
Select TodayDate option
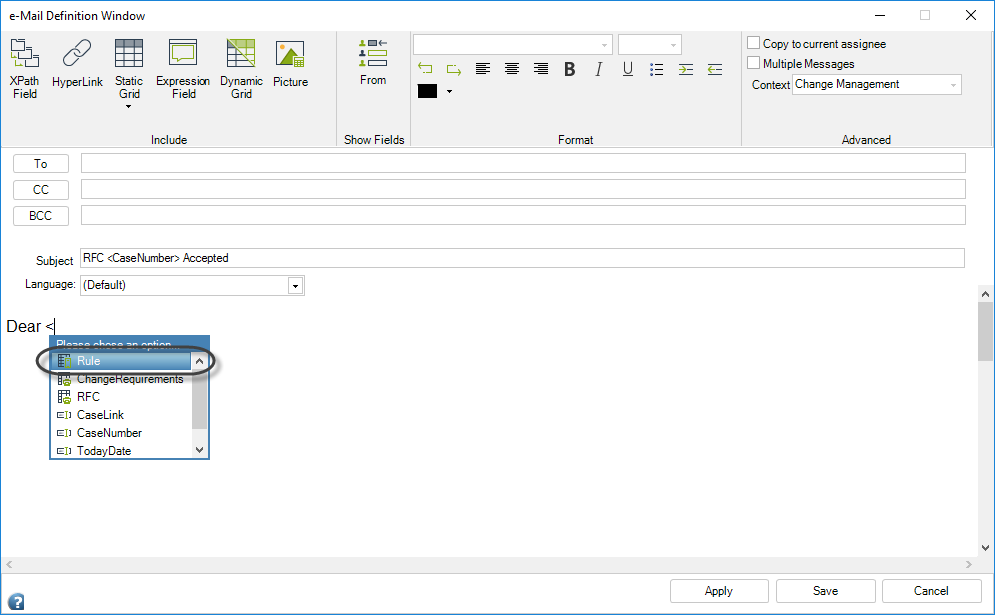[123, 451]
